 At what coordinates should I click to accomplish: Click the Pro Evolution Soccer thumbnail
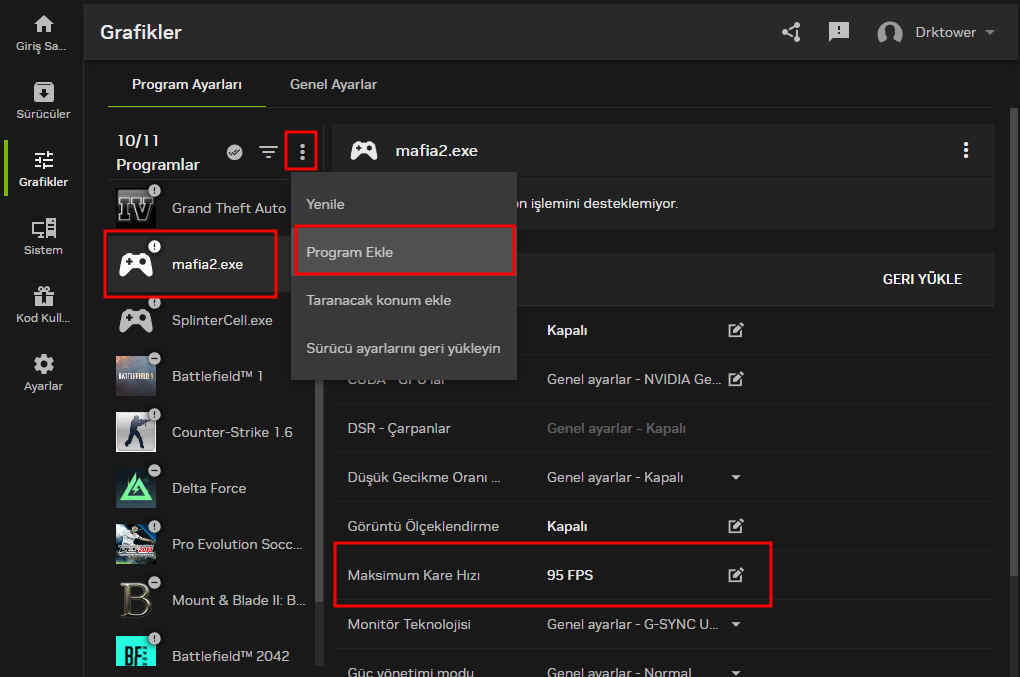point(136,544)
